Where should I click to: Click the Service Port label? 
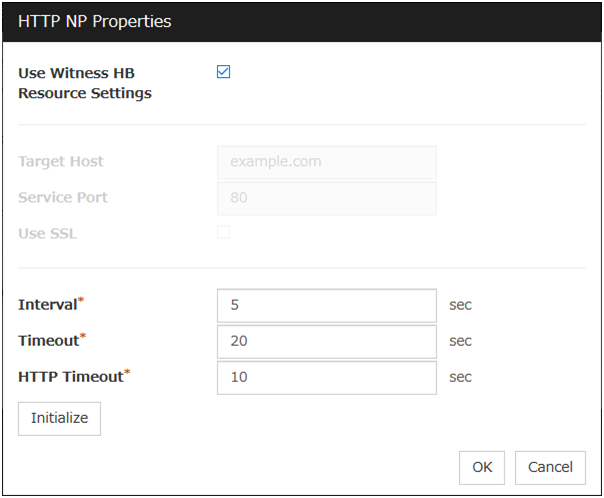pos(63,197)
